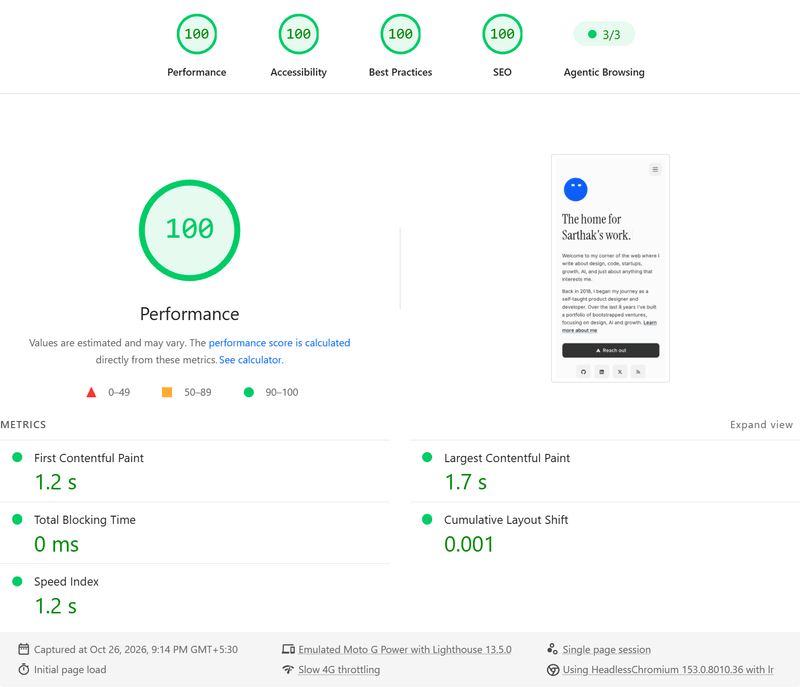Open the Agentic Browsing 3/3 badge
Viewport: 800px width, 687px height.
click(604, 34)
